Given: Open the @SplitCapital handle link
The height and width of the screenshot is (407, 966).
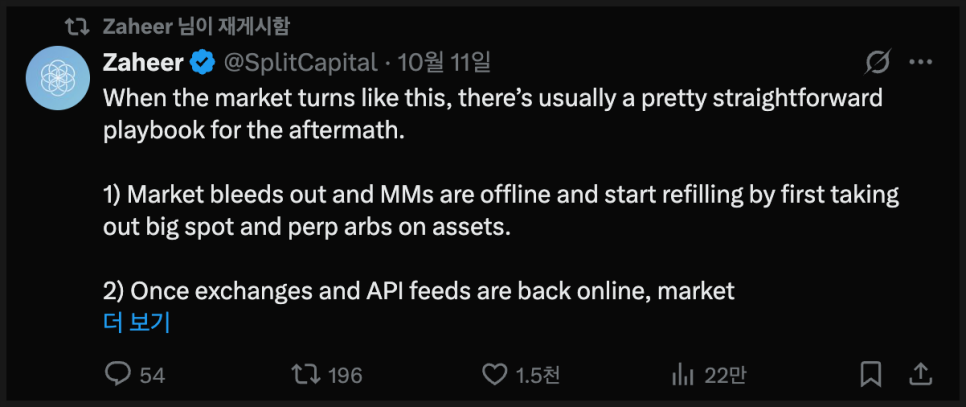Looking at the screenshot, I should (298, 63).
